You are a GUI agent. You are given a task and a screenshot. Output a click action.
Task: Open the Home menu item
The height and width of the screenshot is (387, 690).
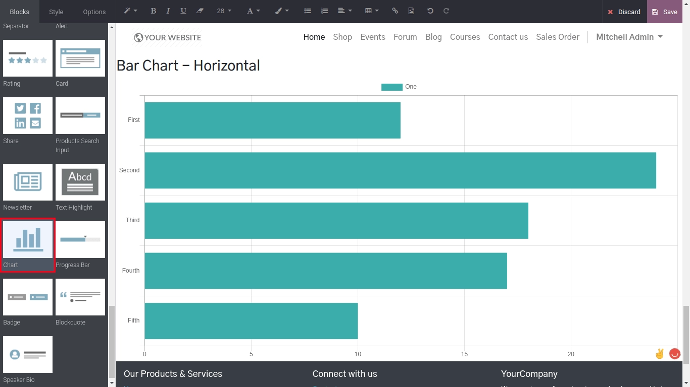[314, 37]
